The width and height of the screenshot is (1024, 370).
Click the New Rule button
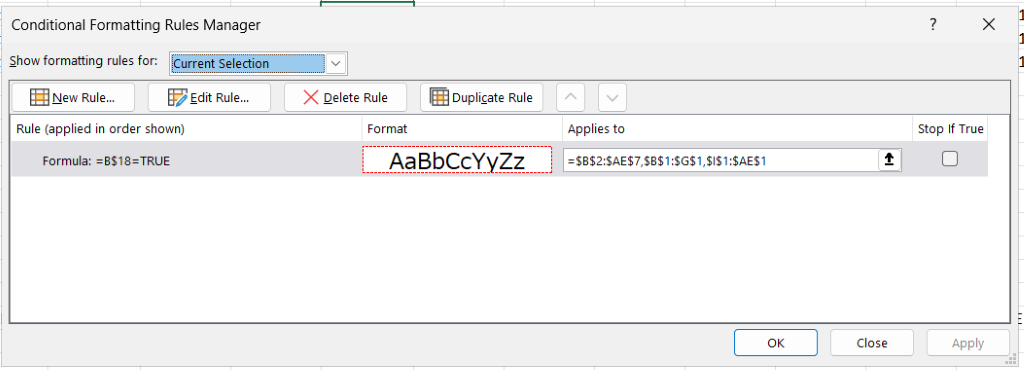coord(73,98)
